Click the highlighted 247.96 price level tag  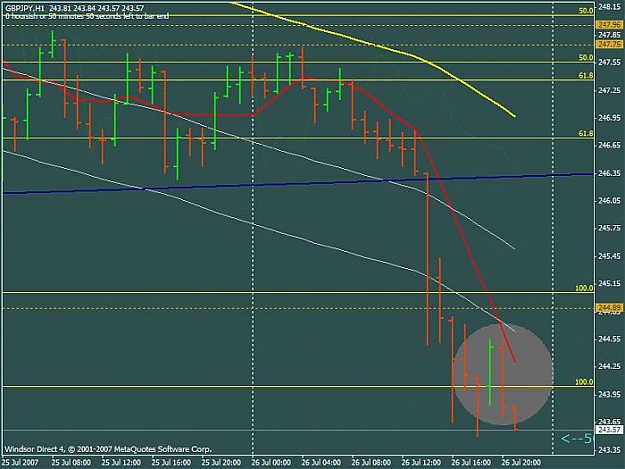[x=609, y=25]
